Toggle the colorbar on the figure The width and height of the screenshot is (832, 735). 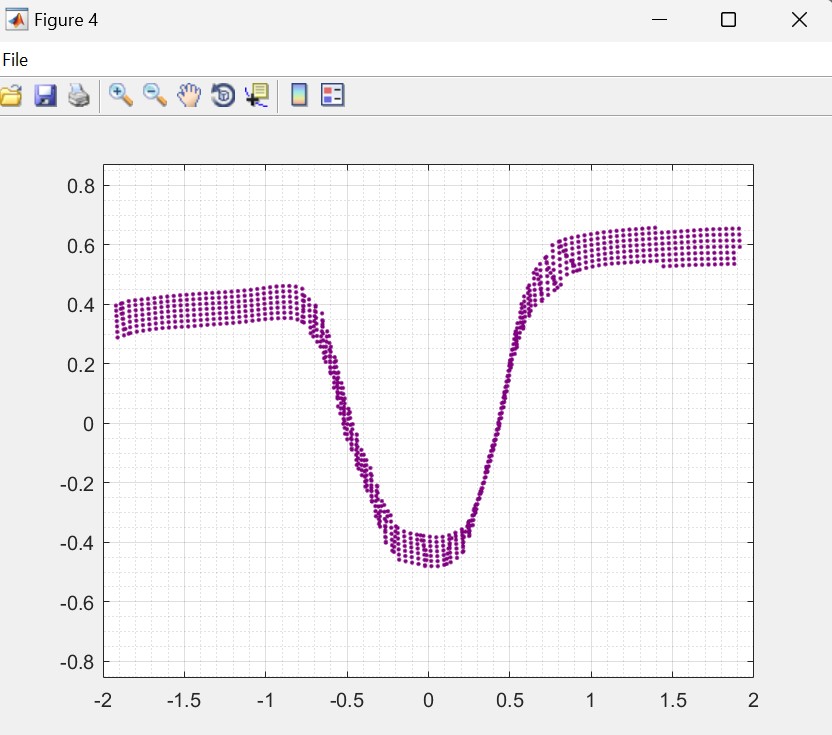click(x=298, y=95)
